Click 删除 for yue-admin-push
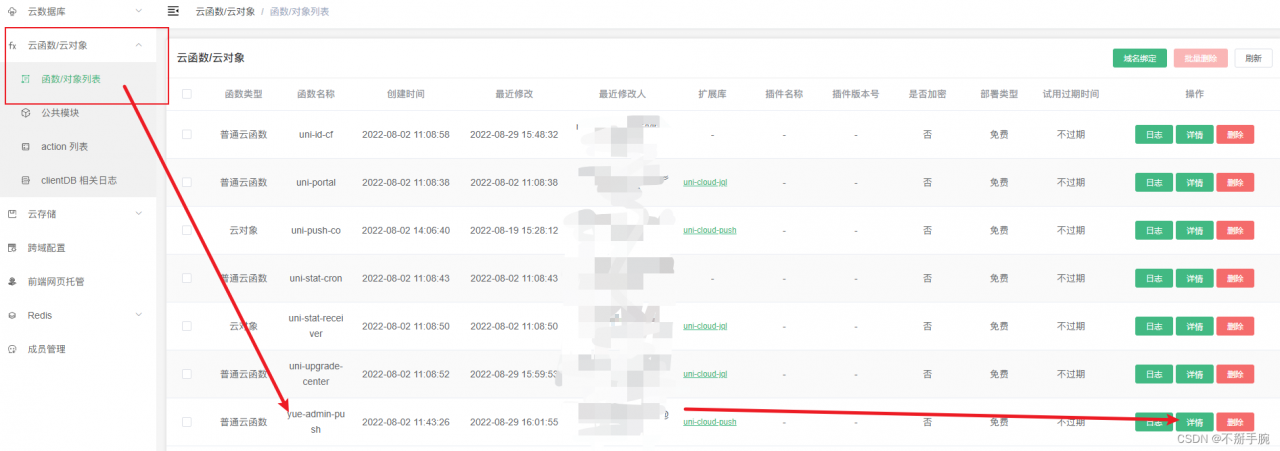The width and height of the screenshot is (1280, 451). pyautogui.click(x=1235, y=422)
